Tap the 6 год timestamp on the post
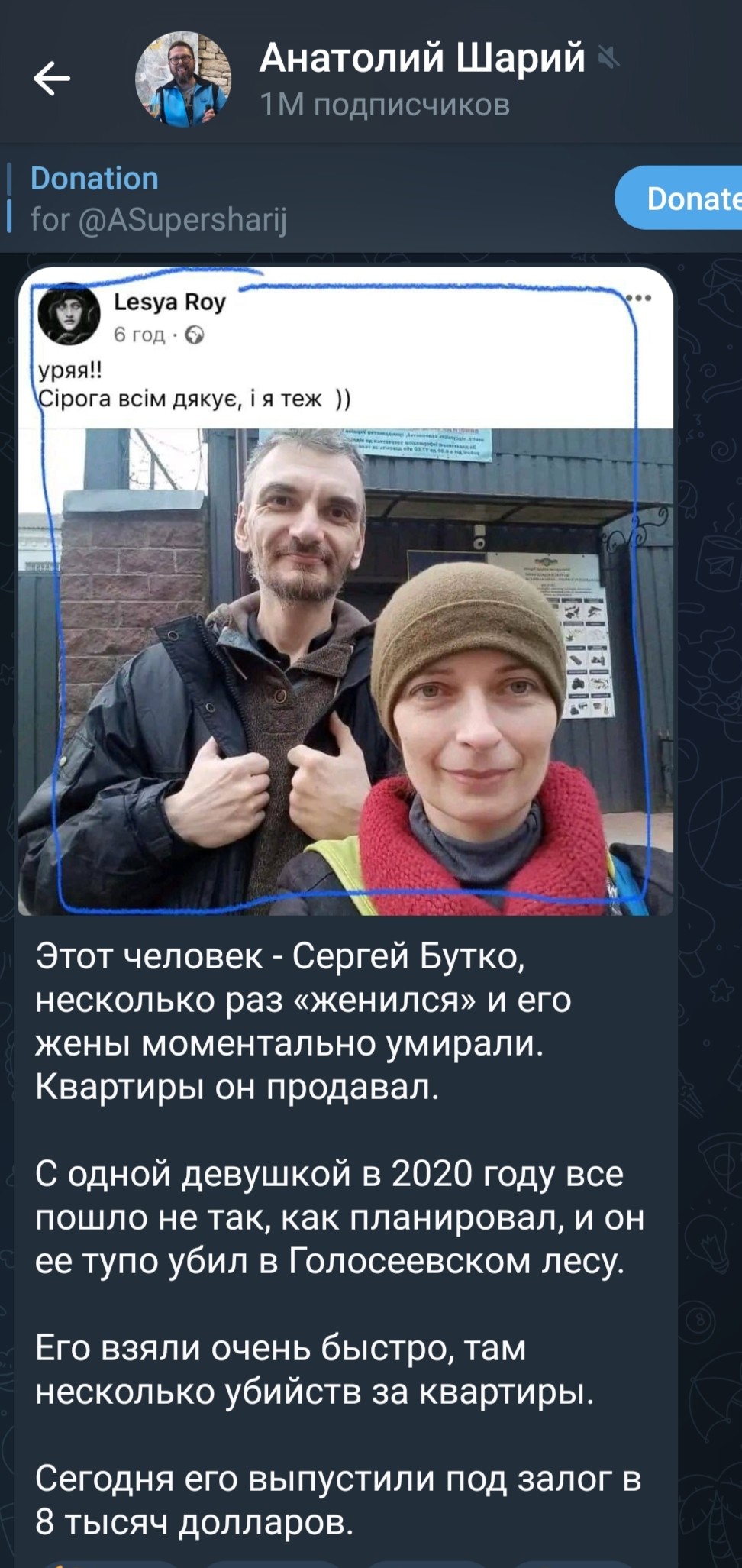Image resolution: width=742 pixels, height=1568 pixels. (139, 335)
